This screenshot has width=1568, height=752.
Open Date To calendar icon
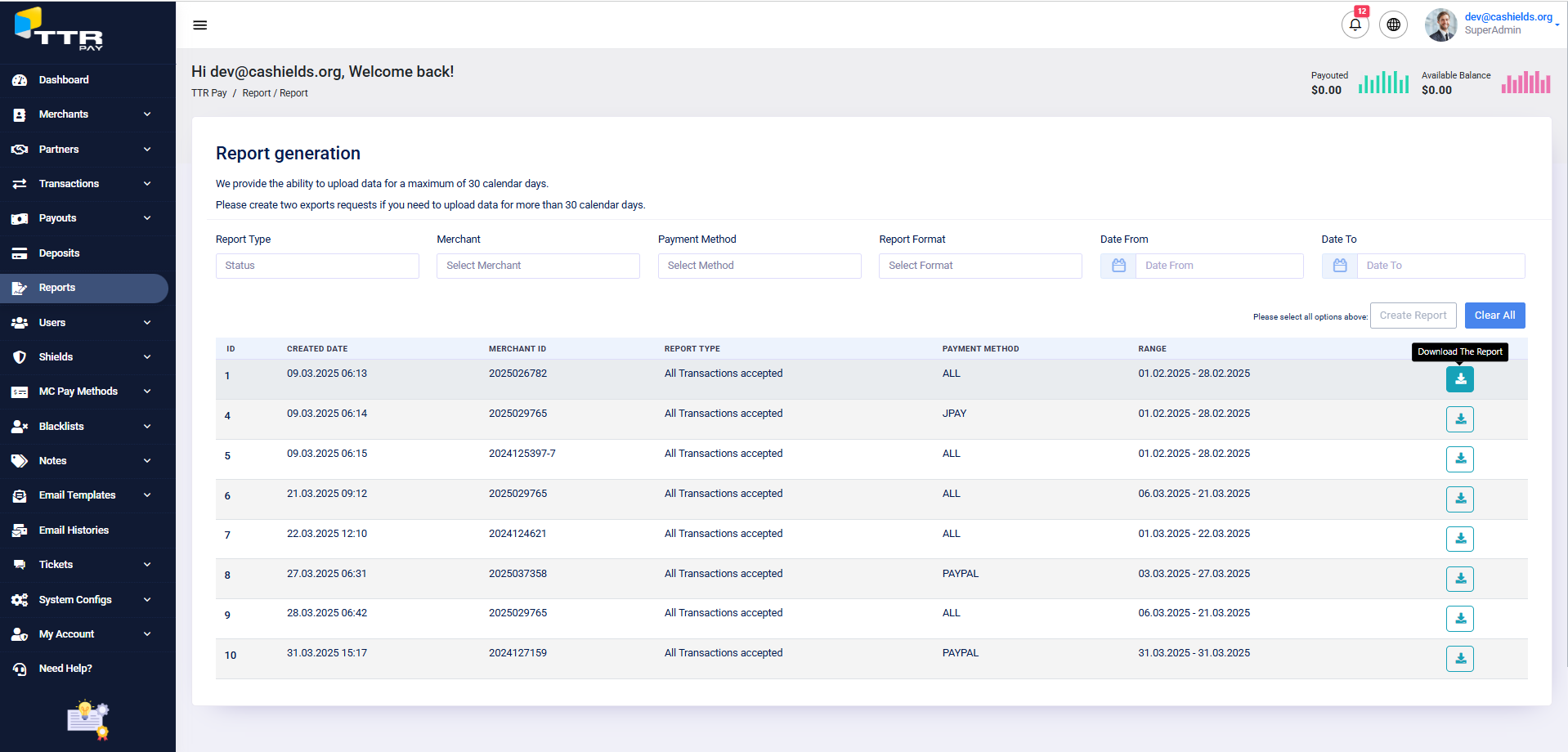coord(1338,265)
